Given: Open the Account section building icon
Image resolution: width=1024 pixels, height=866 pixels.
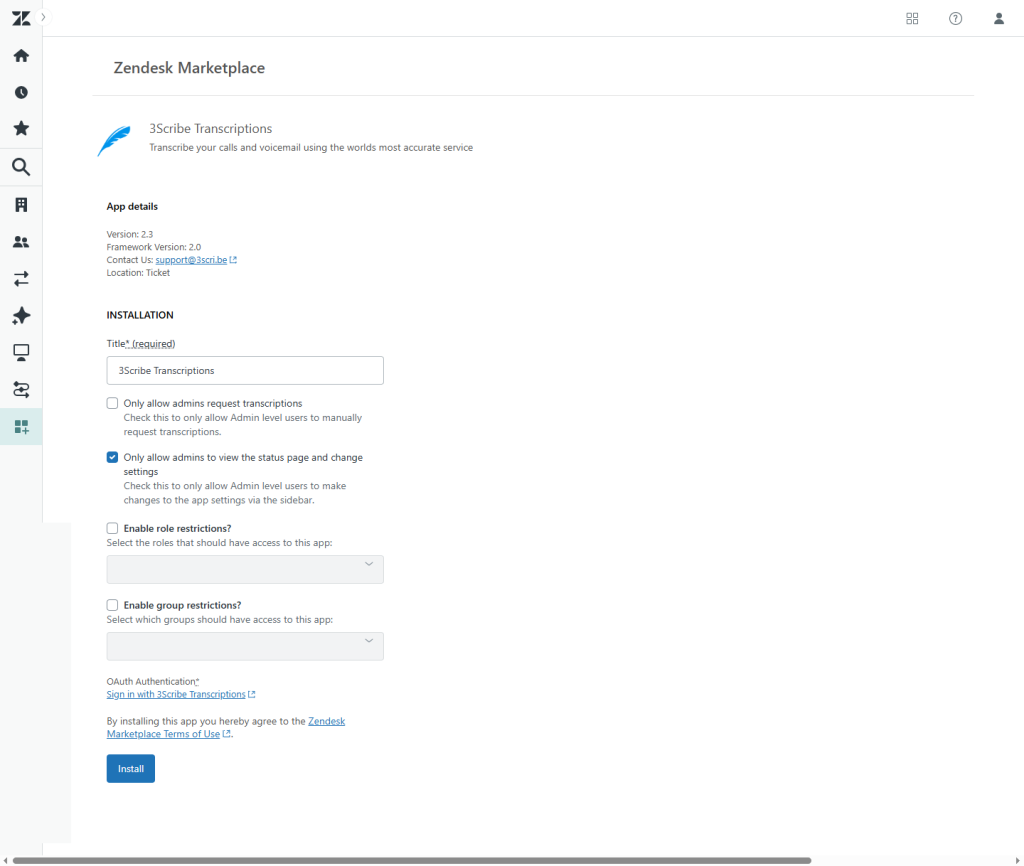Looking at the screenshot, I should pyautogui.click(x=21, y=204).
